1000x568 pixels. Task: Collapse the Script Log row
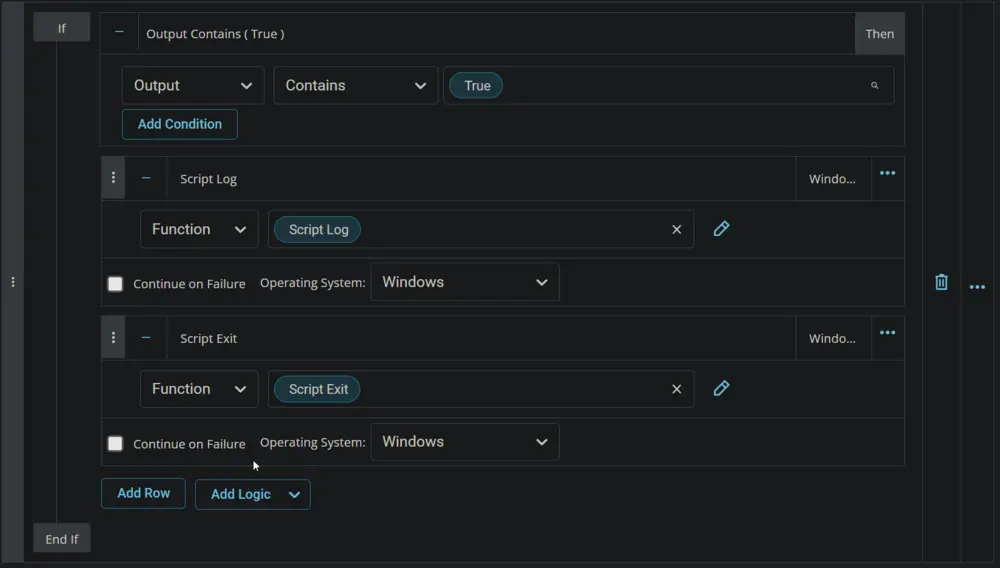click(146, 178)
